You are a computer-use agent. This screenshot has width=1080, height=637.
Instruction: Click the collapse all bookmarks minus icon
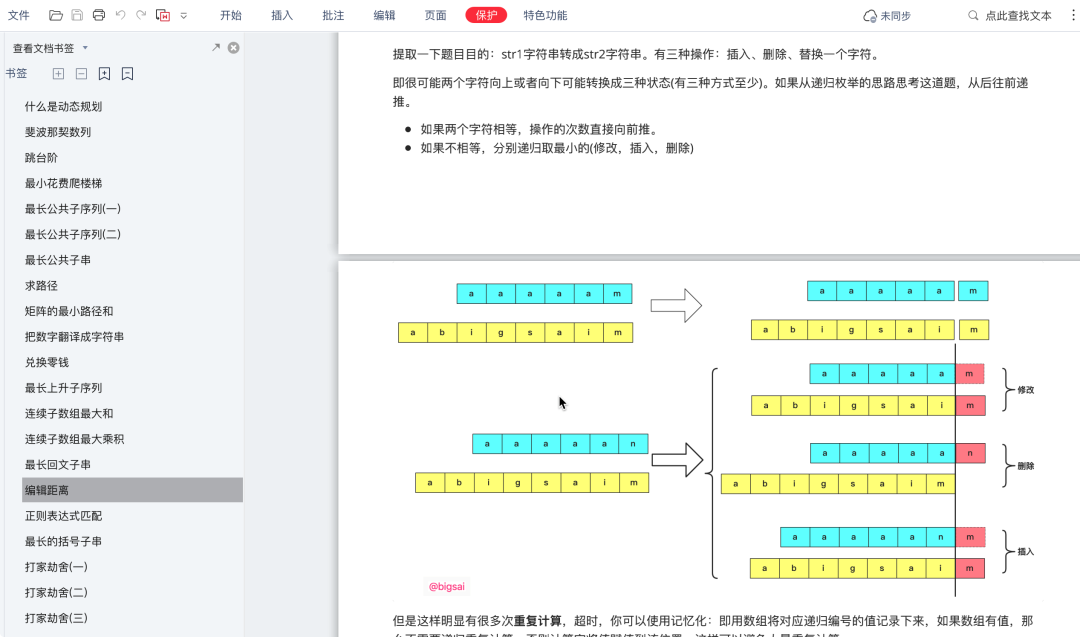coord(81,74)
